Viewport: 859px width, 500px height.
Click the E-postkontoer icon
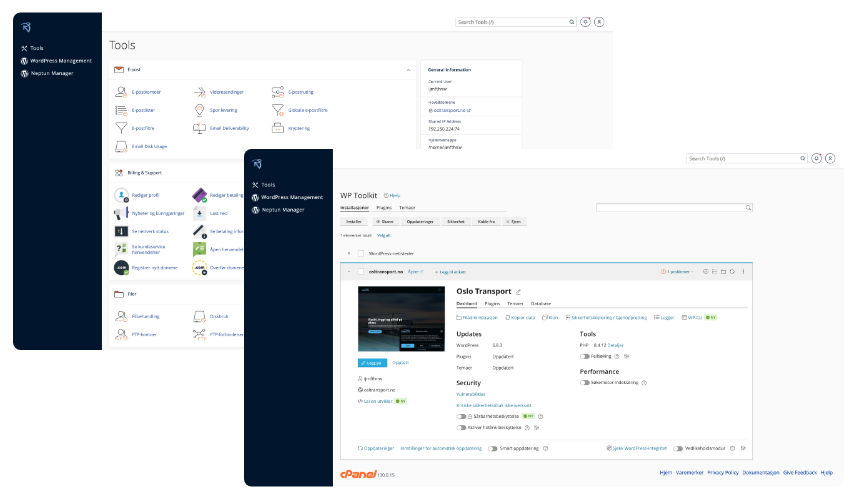pyautogui.click(x=123, y=92)
